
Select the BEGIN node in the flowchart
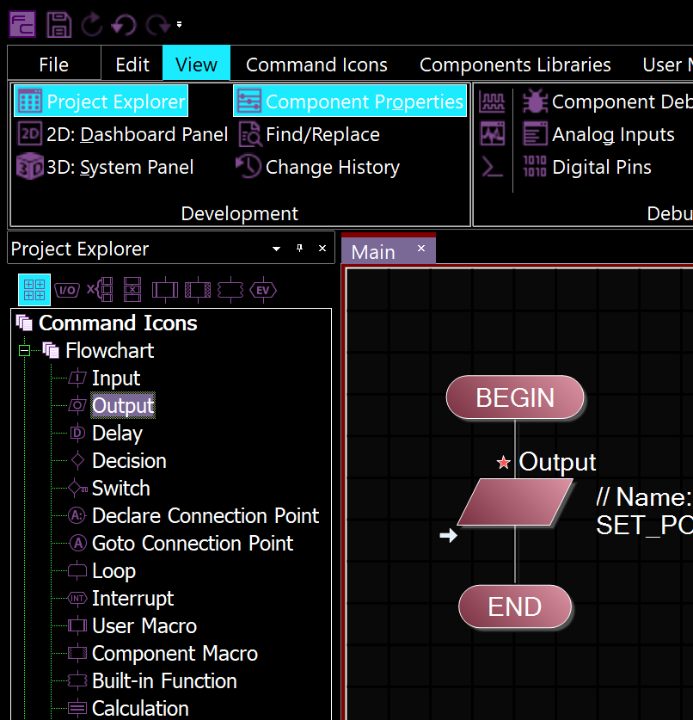[515, 397]
